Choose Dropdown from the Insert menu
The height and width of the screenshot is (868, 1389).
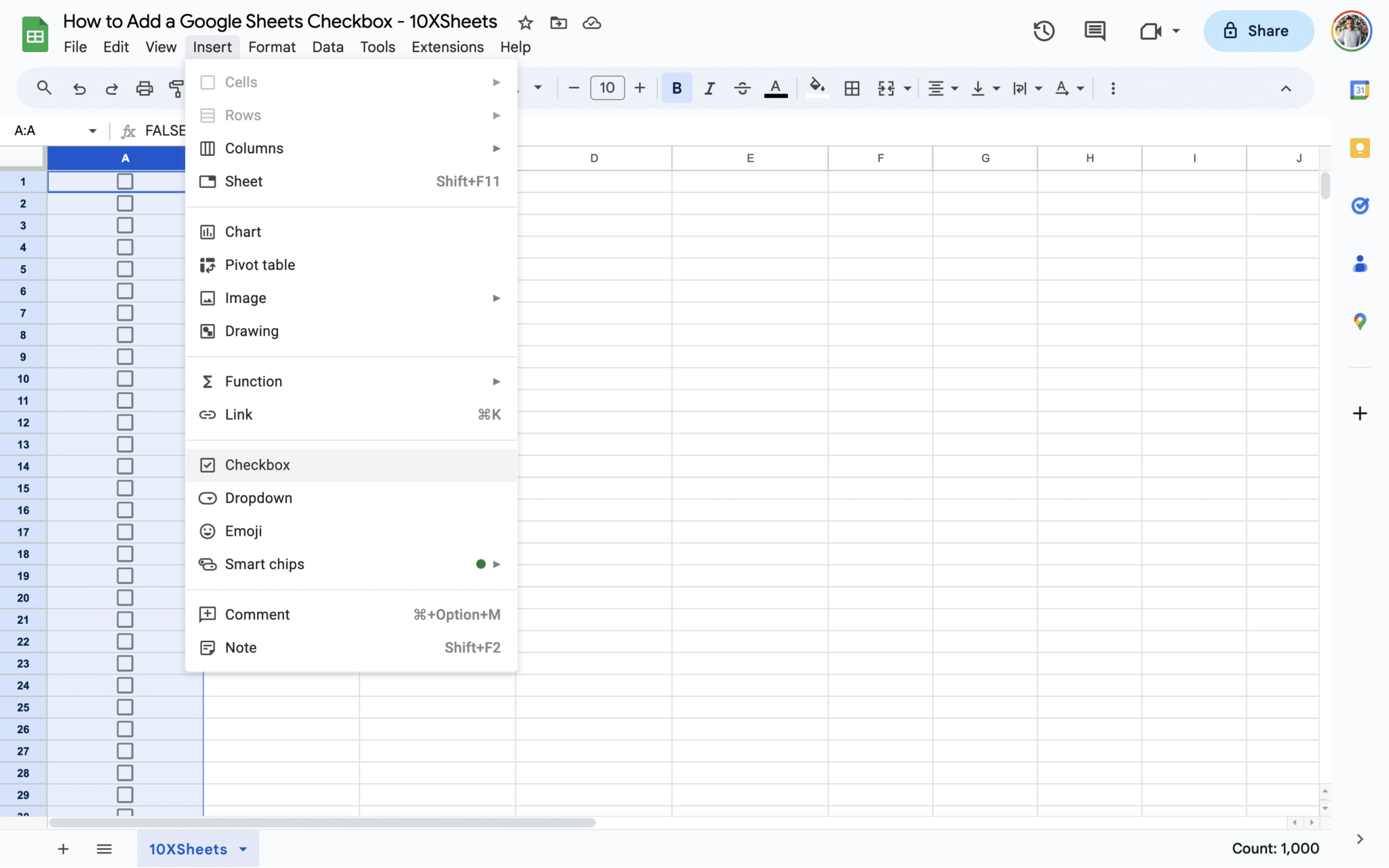click(351, 498)
